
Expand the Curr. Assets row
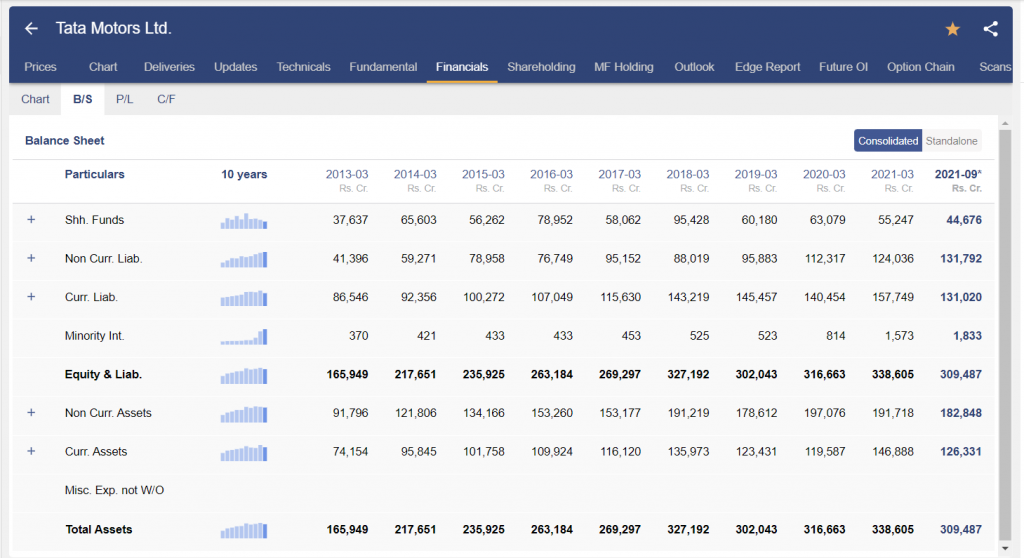pyautogui.click(x=31, y=451)
